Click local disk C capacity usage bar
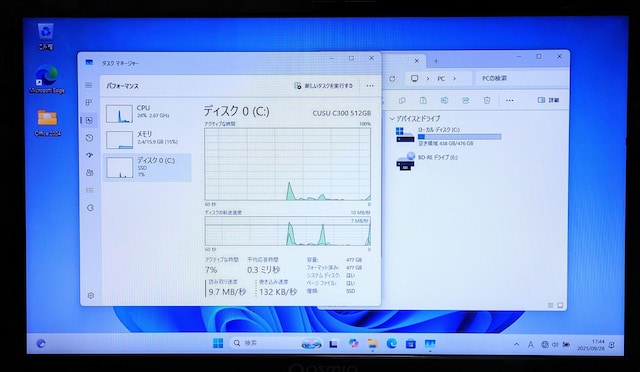The image size is (640, 372). point(459,137)
